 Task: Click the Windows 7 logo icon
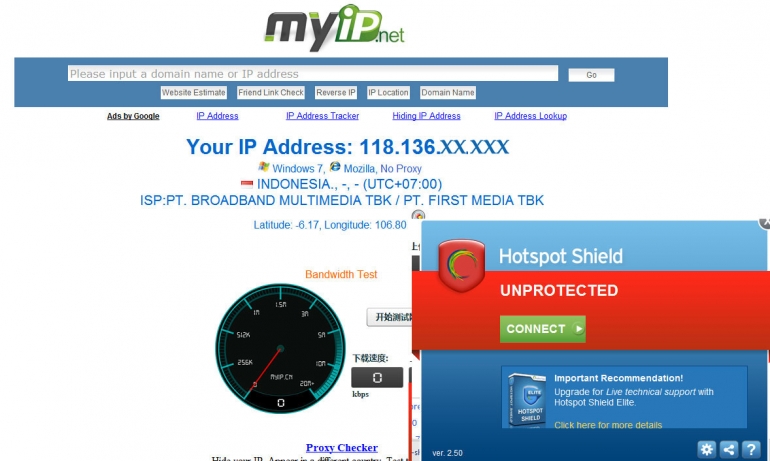(x=264, y=167)
